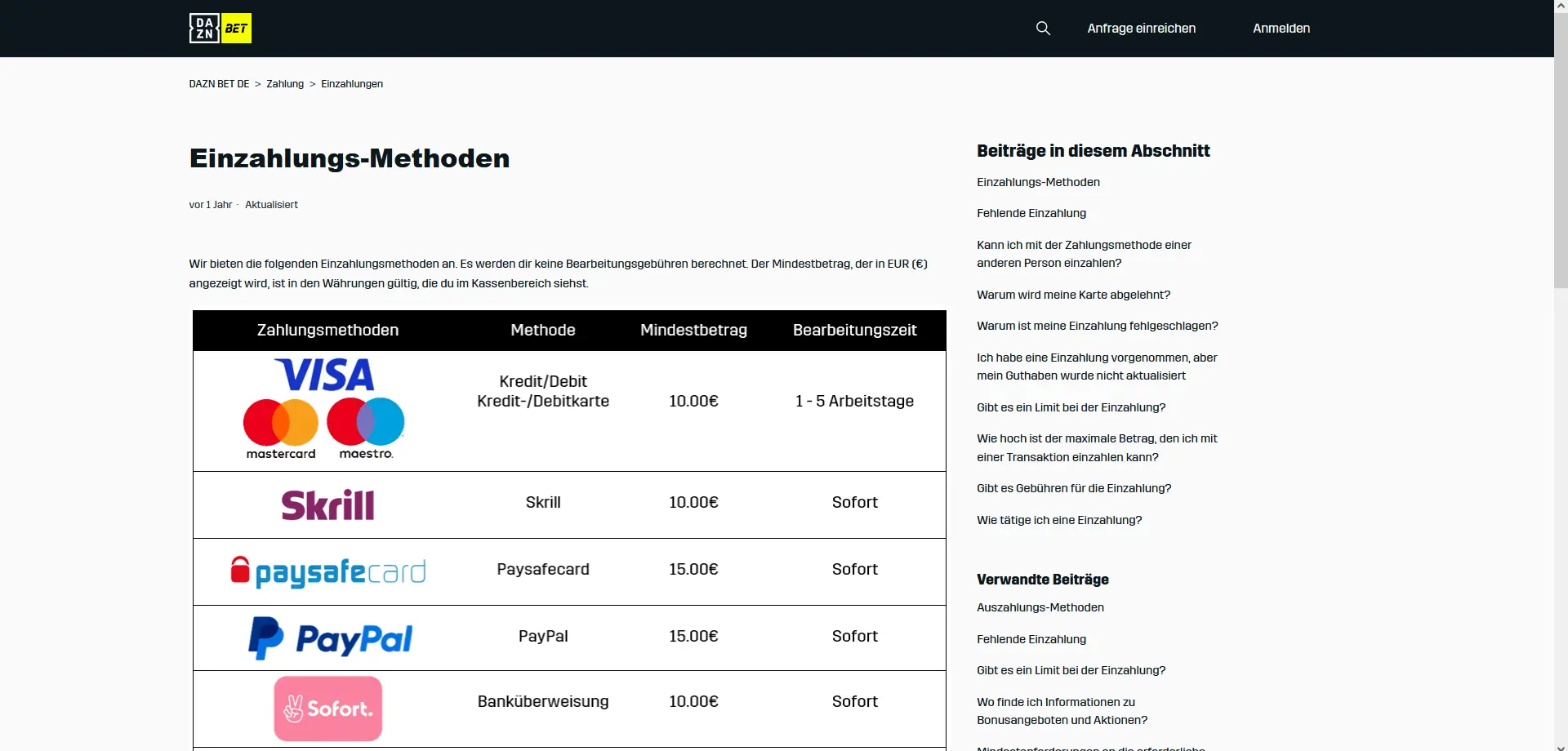Click the Mastercard logo

281,429
